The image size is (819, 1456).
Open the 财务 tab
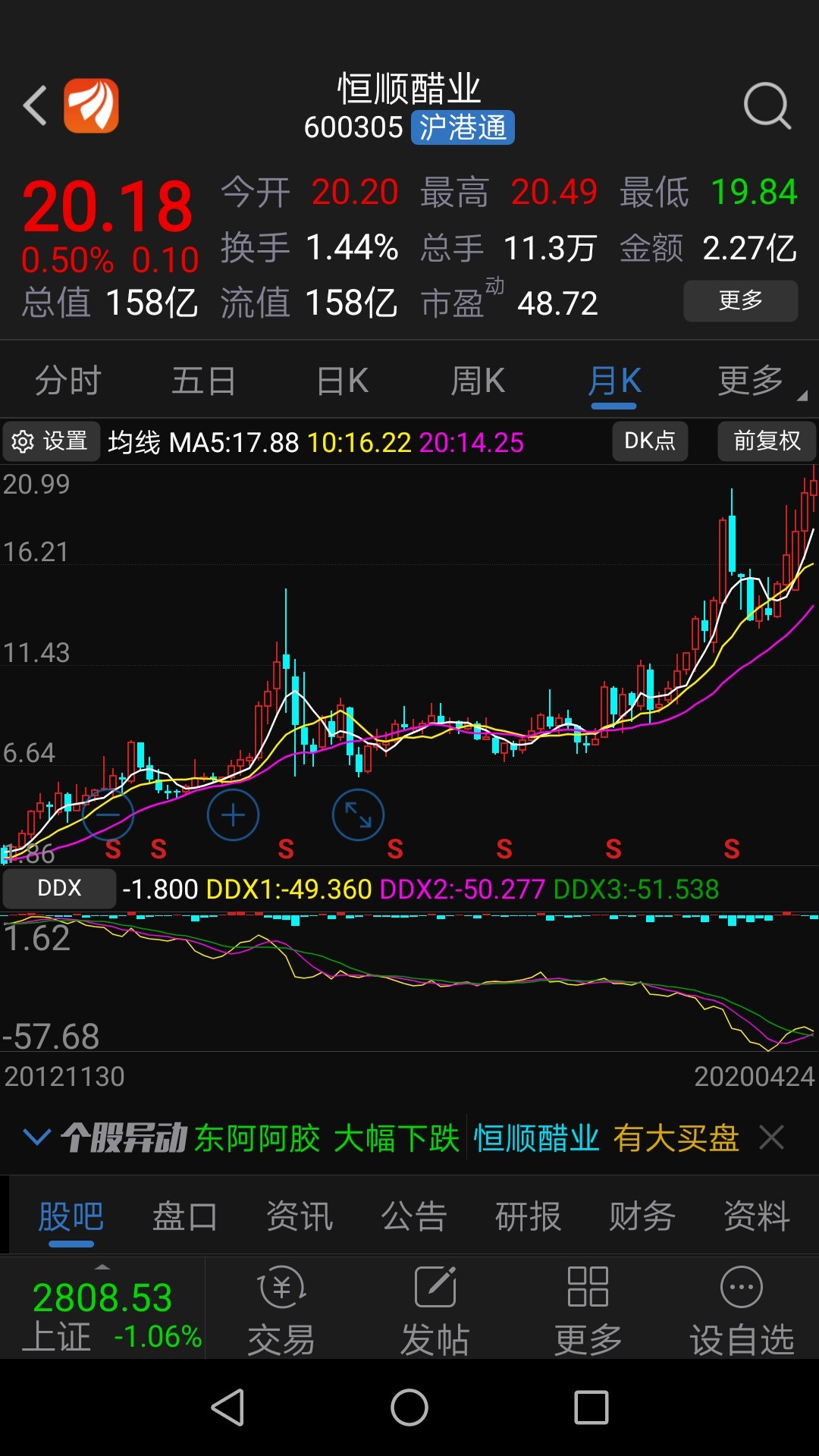coord(642,1216)
